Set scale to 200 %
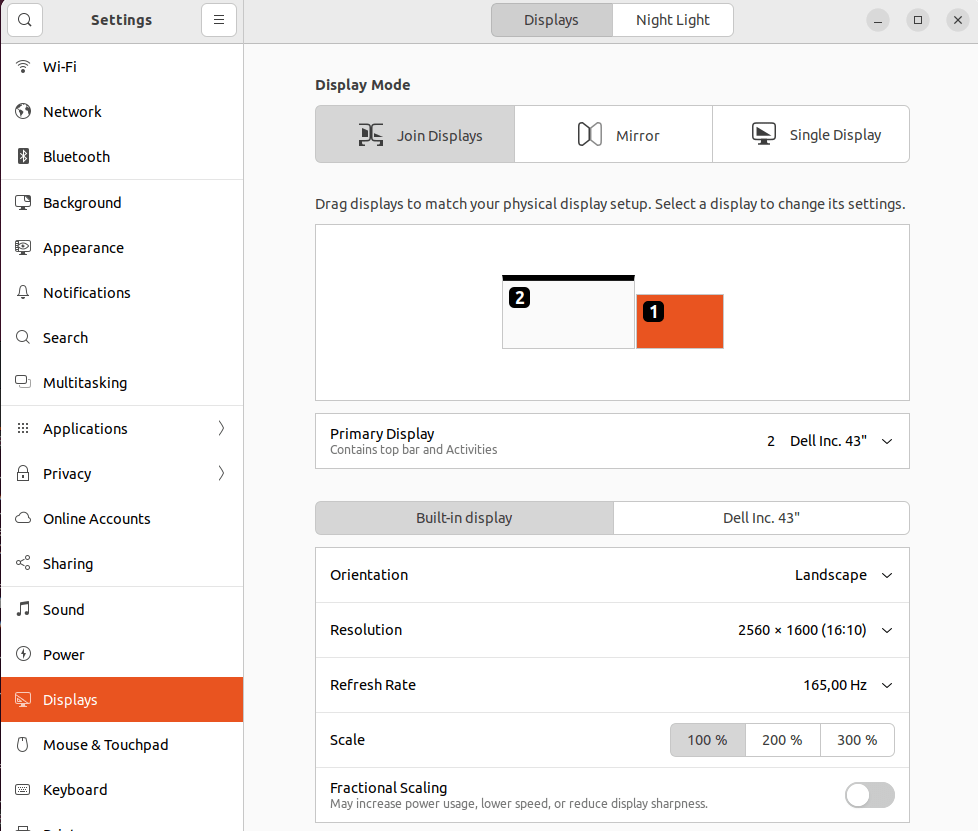The width and height of the screenshot is (978, 831). [783, 740]
